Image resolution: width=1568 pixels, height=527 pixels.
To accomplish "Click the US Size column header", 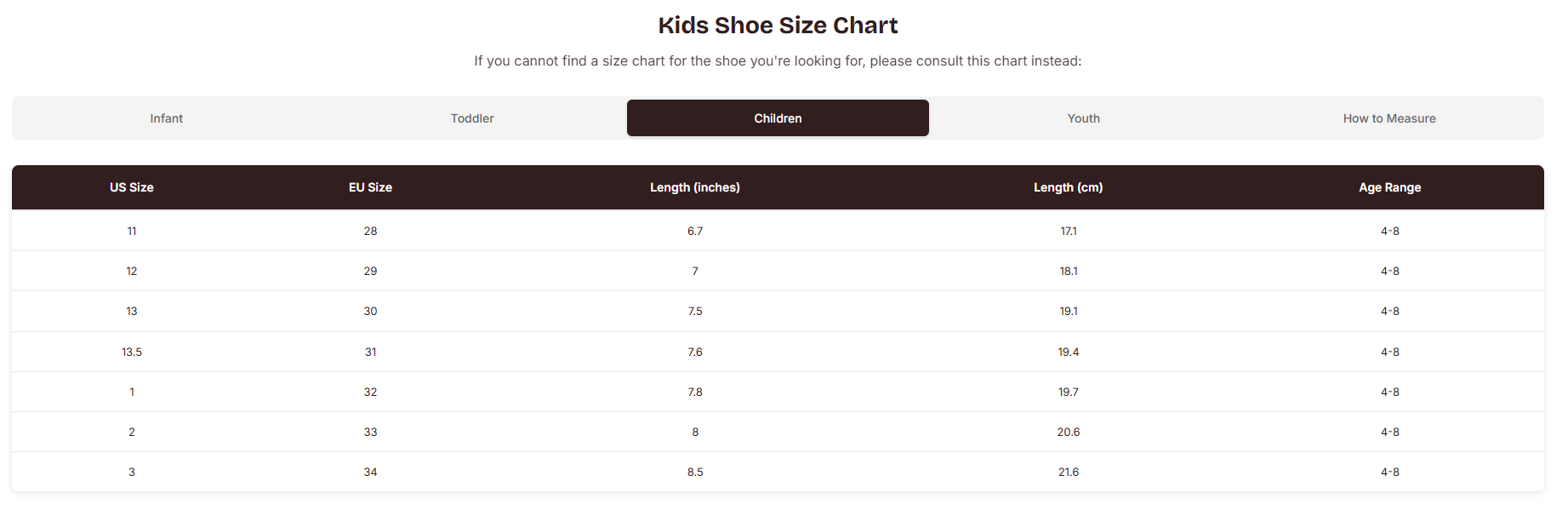I will pos(132,187).
